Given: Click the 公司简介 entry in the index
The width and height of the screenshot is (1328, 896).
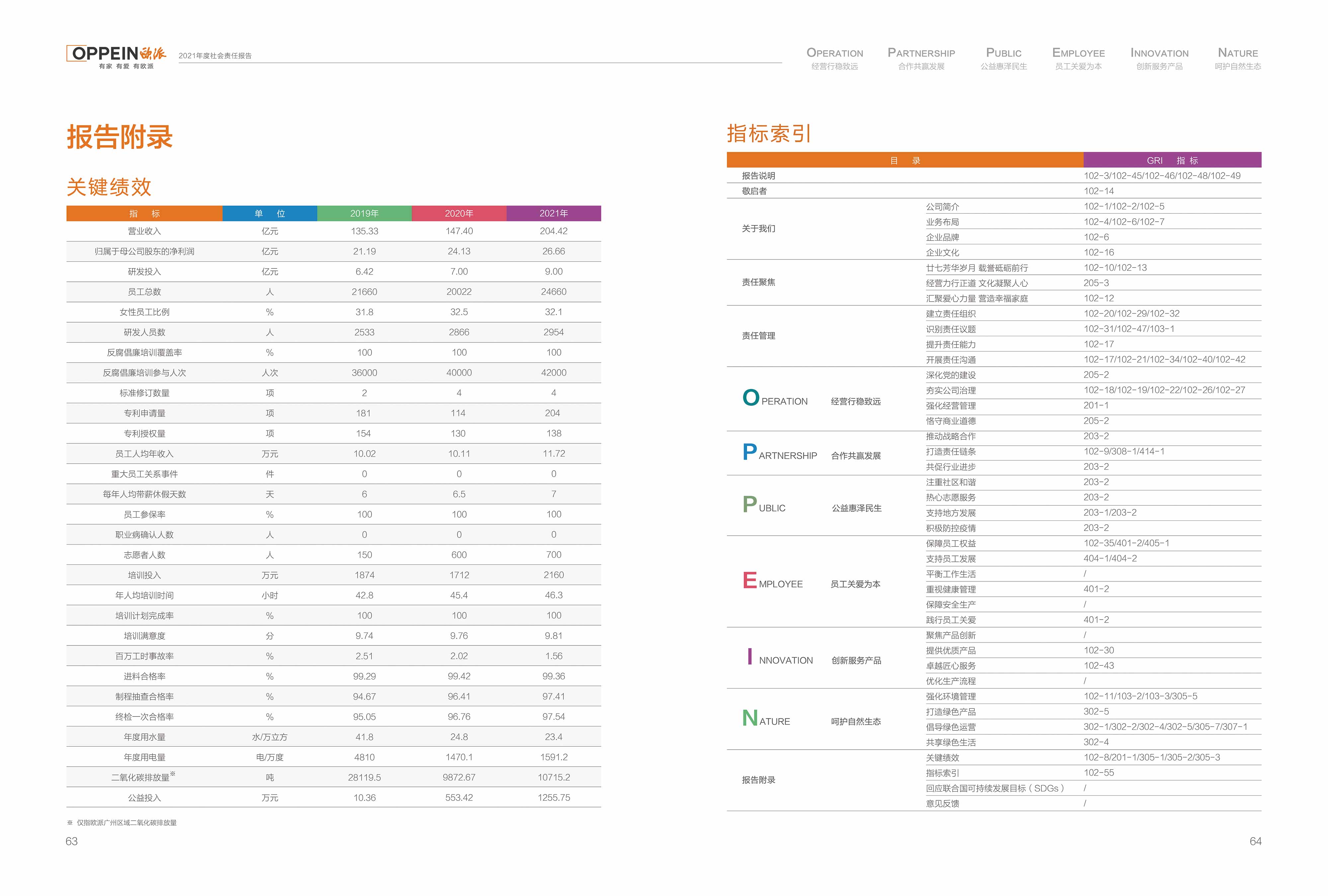Looking at the screenshot, I should [942, 207].
